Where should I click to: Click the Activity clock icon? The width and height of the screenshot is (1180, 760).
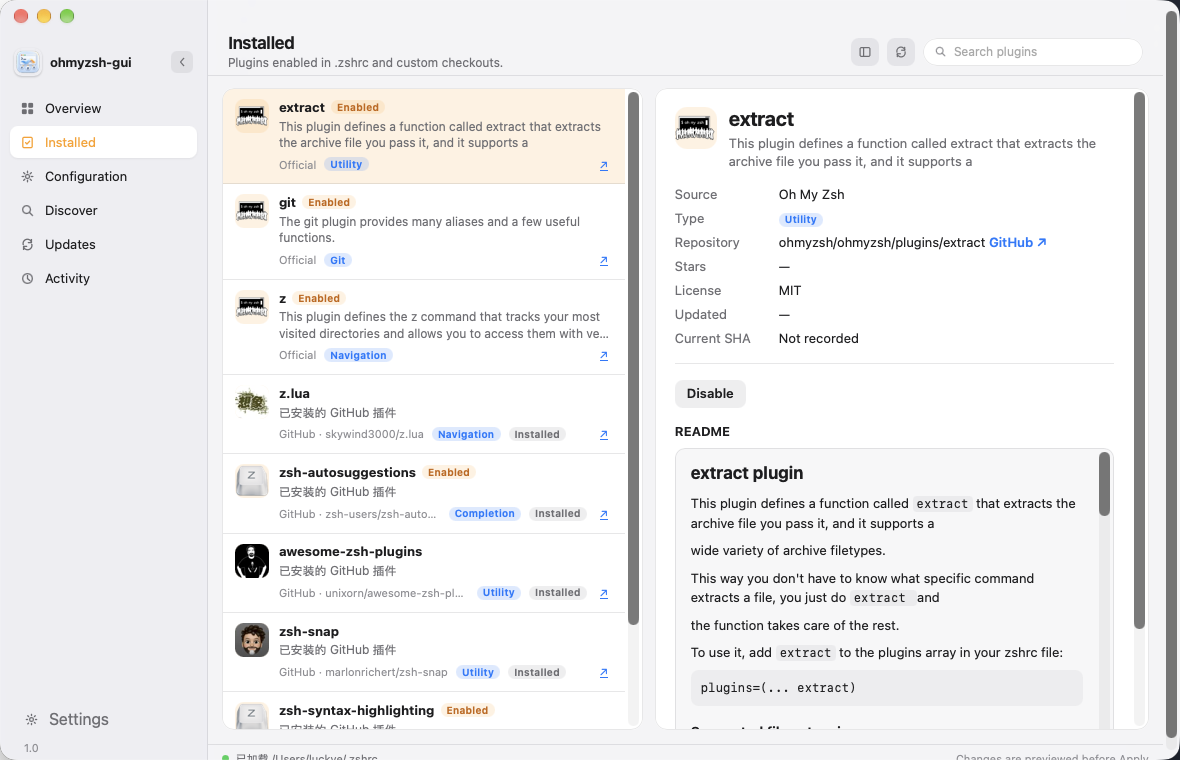pos(28,278)
